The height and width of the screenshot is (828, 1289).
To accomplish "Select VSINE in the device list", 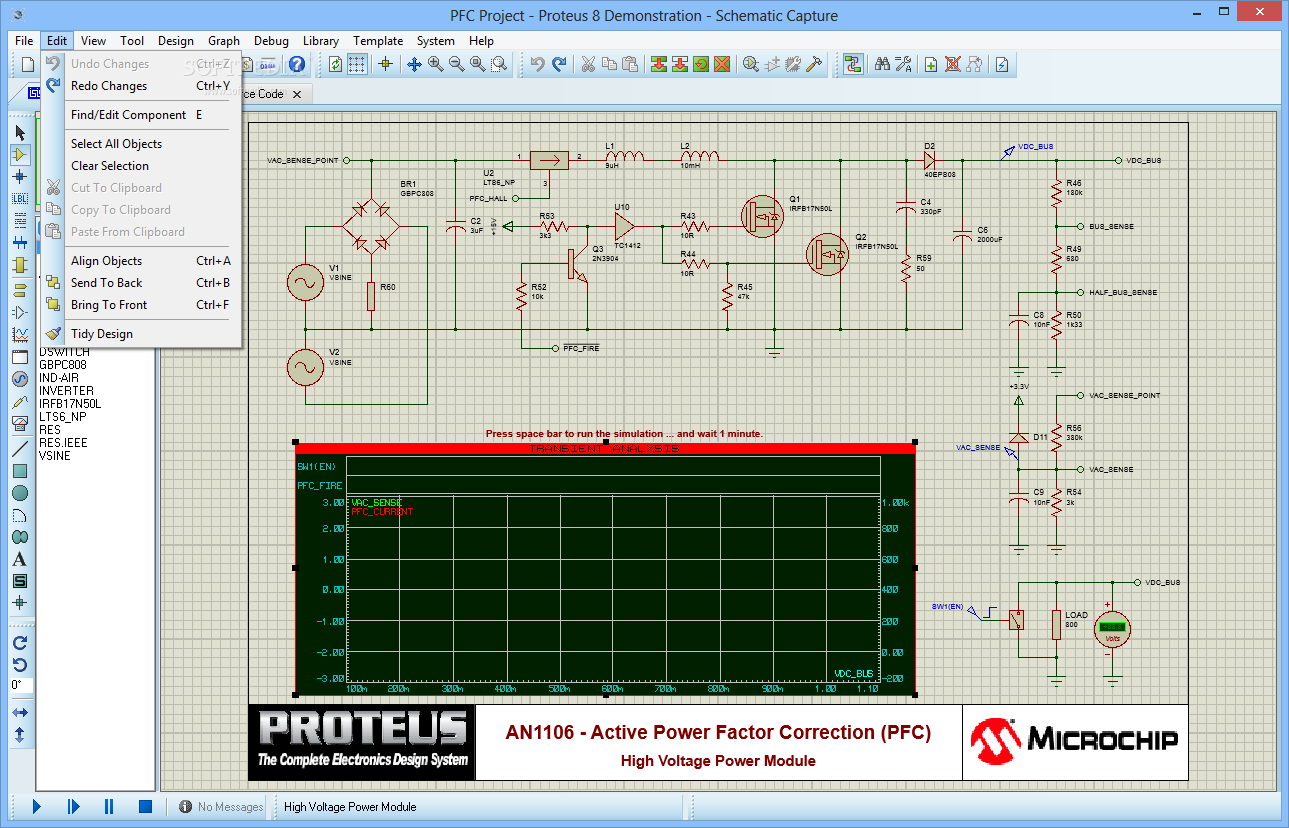I will click(x=55, y=456).
